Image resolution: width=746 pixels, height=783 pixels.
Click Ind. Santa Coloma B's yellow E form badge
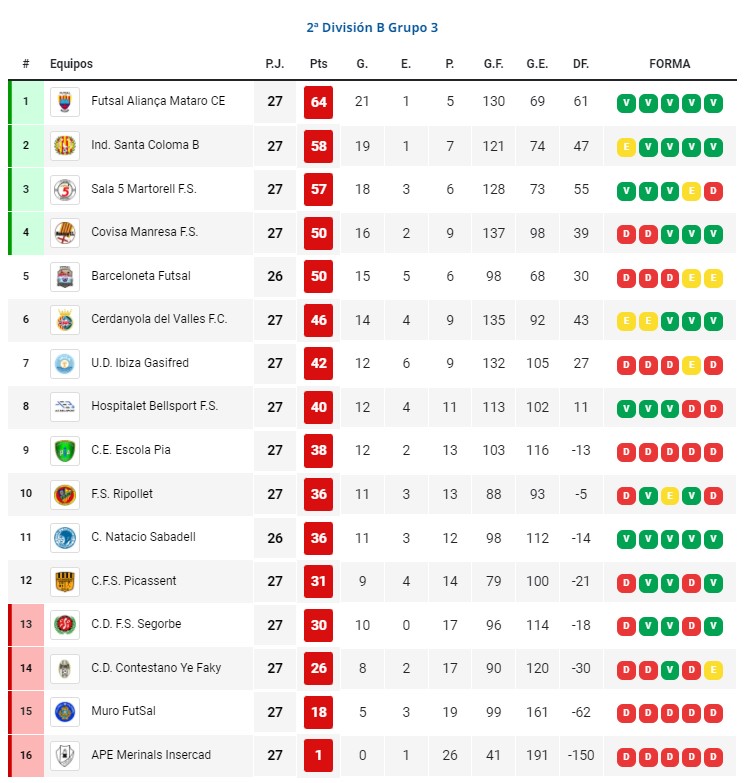tap(626, 147)
